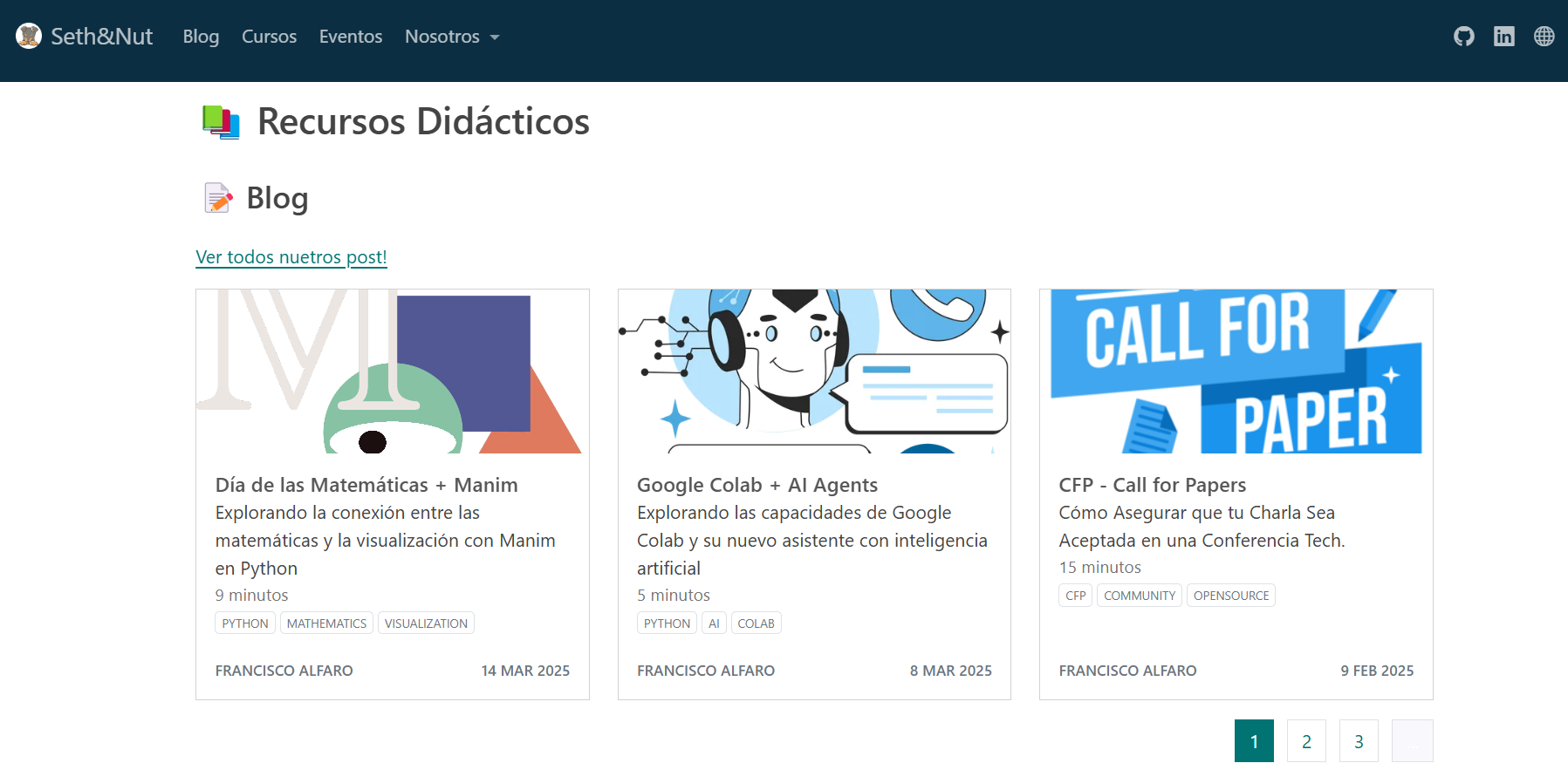The width and height of the screenshot is (1568, 770).
Task: Jump to pagination page 3
Action: 1359,741
